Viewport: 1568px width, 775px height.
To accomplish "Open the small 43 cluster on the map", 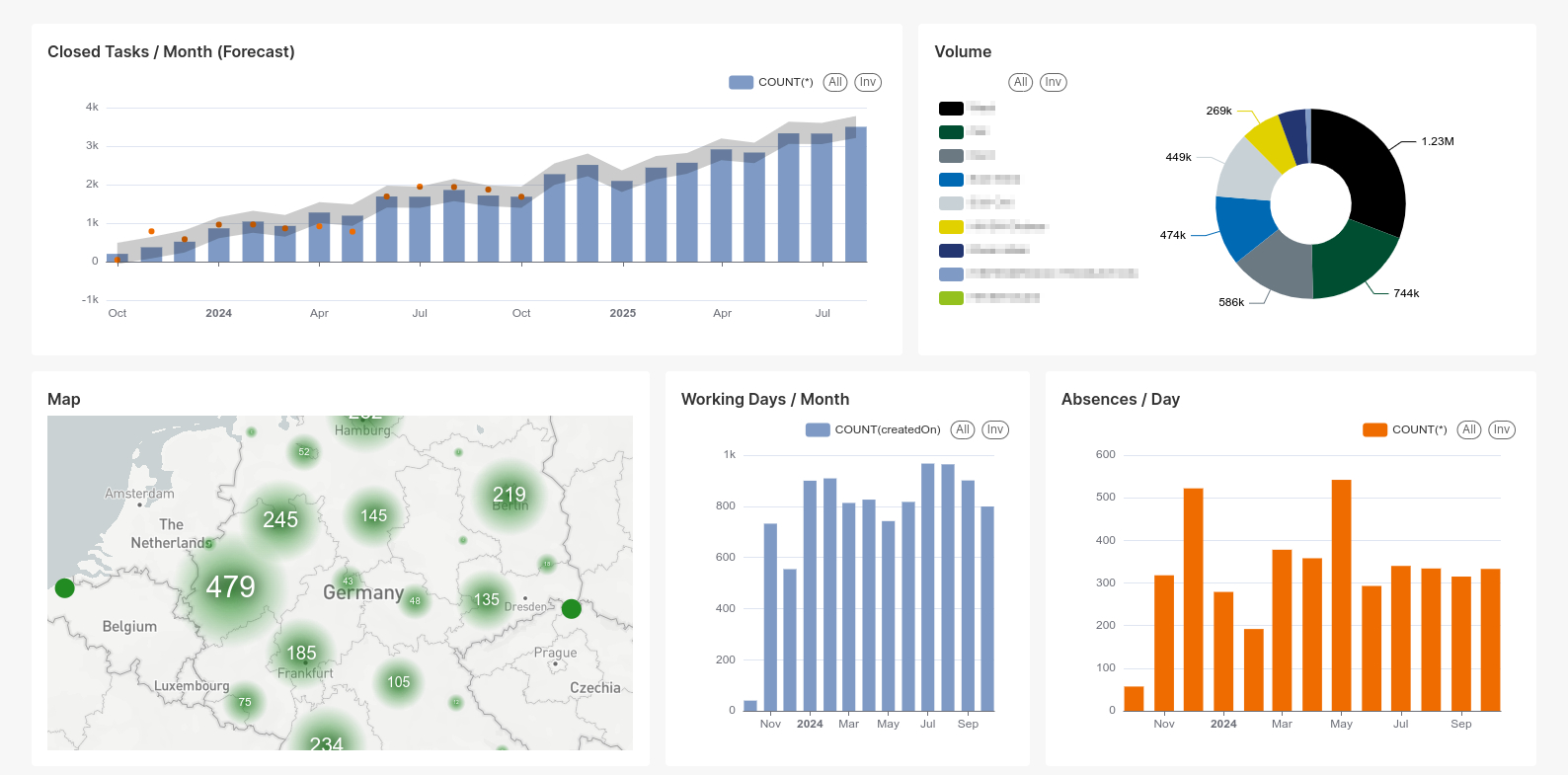I will 348,581.
